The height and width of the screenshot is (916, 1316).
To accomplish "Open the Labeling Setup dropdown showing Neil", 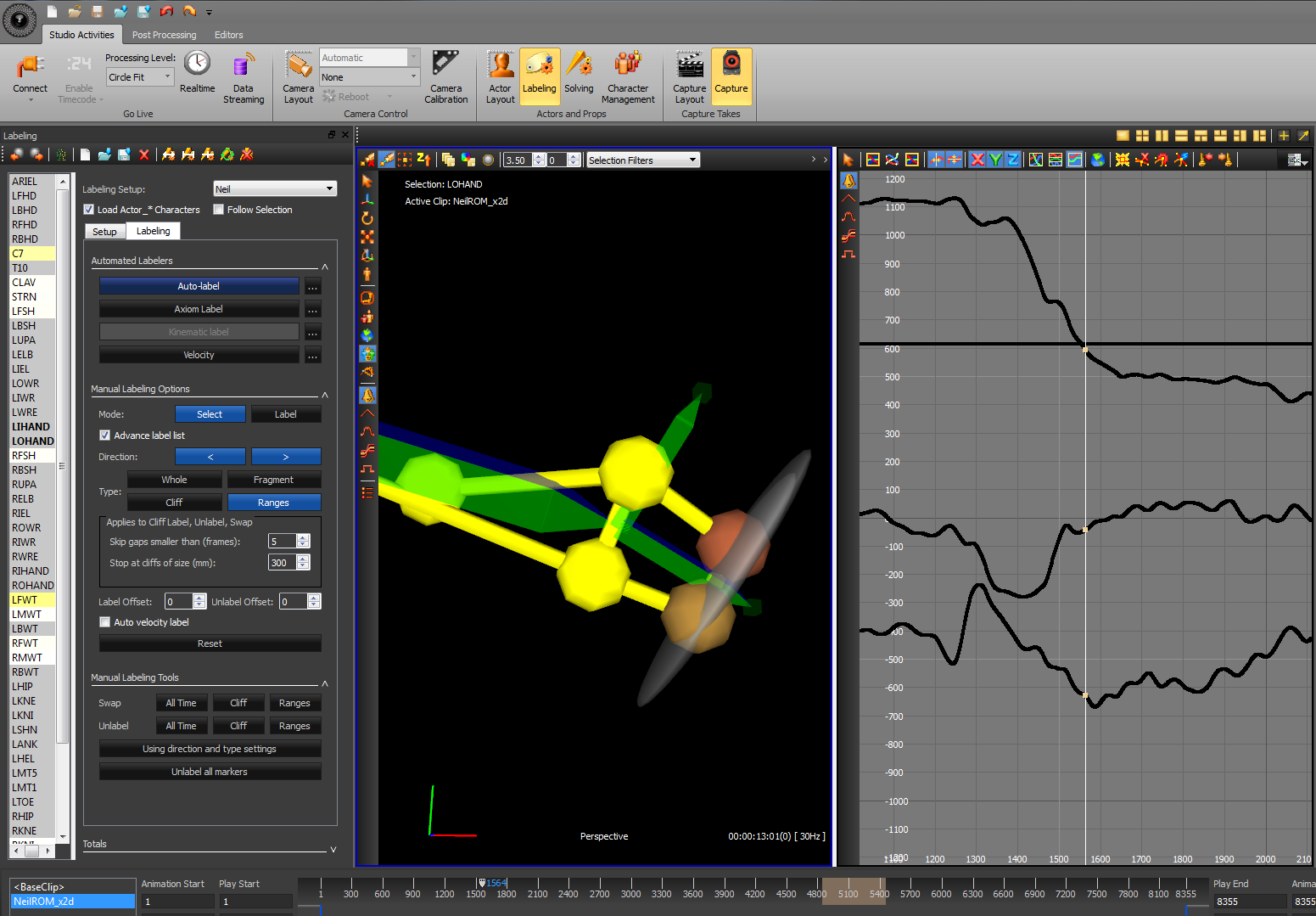I will click(274, 189).
